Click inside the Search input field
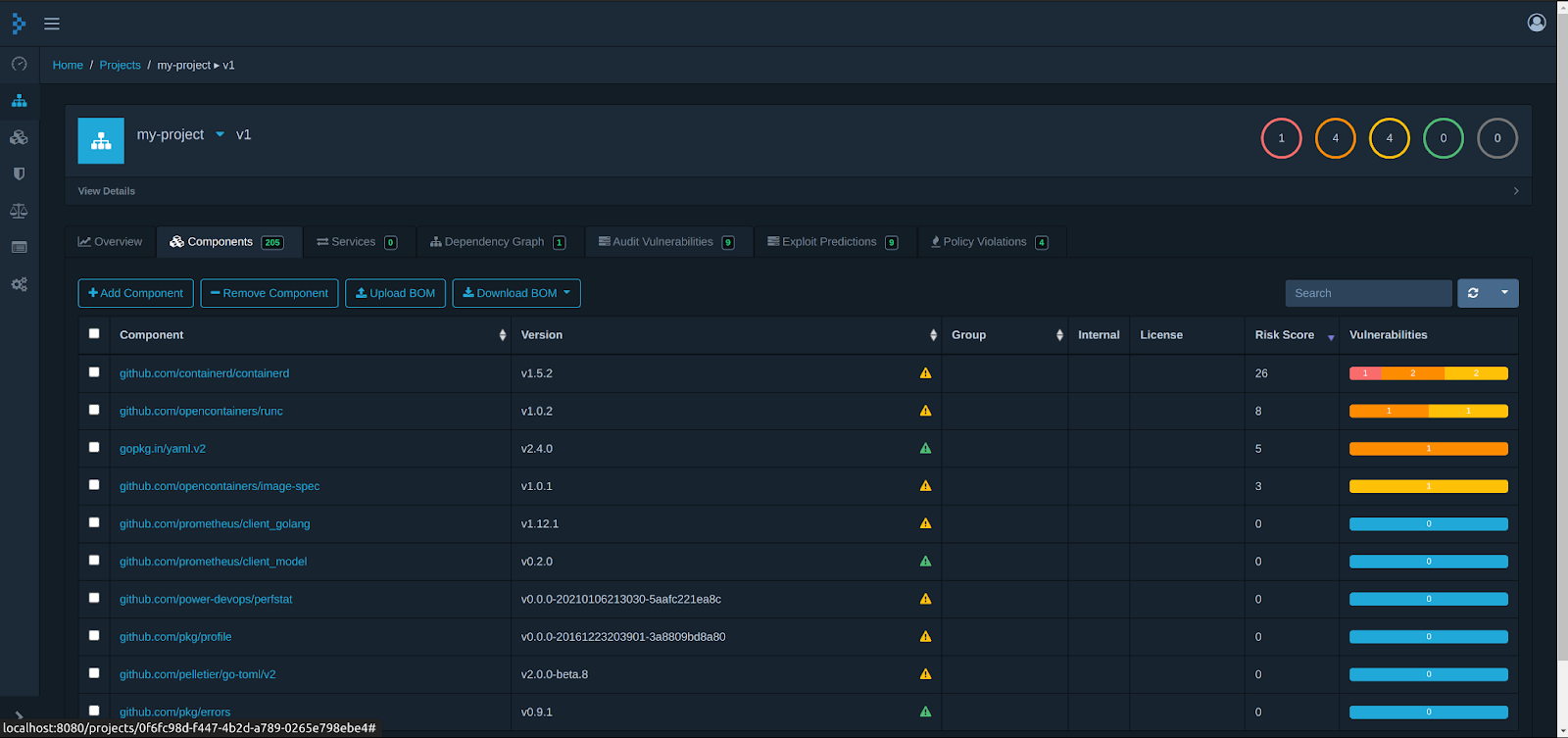This screenshot has height=738, width=1568. [1367, 293]
